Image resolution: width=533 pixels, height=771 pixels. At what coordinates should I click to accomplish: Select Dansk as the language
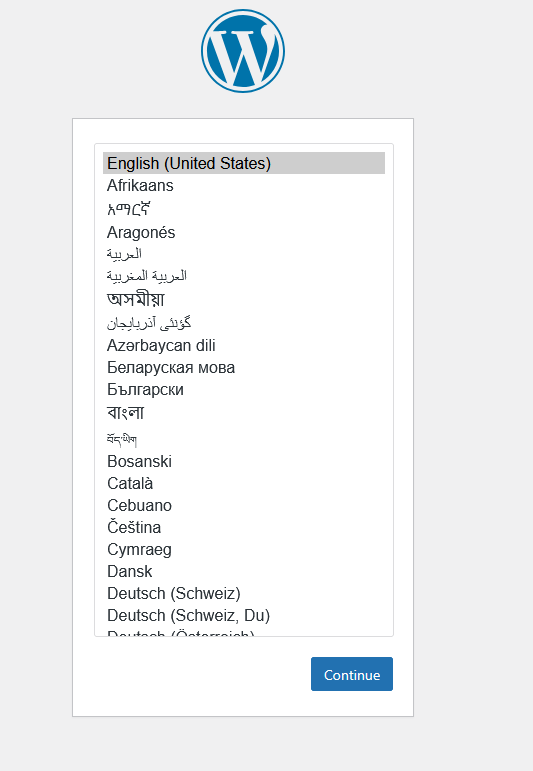tap(244, 571)
